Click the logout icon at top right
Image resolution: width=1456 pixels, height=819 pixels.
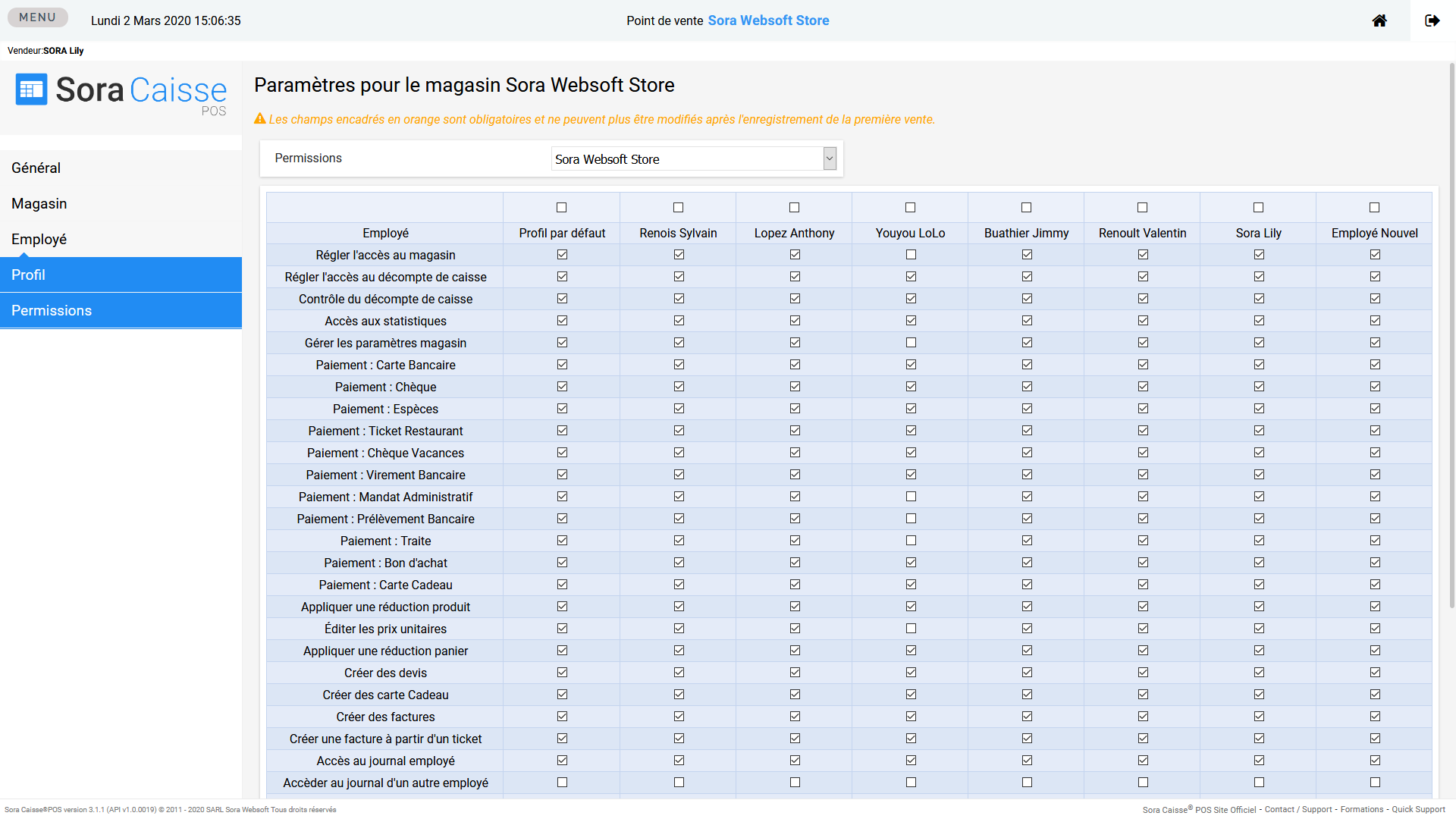pyautogui.click(x=1432, y=20)
